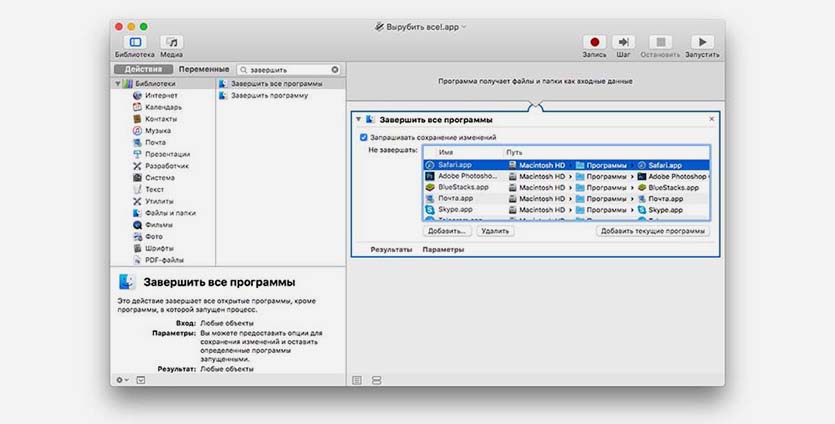Collapse the Библиотеки tree triangle
Image resolution: width=835 pixels, height=424 pixels.
click(118, 84)
